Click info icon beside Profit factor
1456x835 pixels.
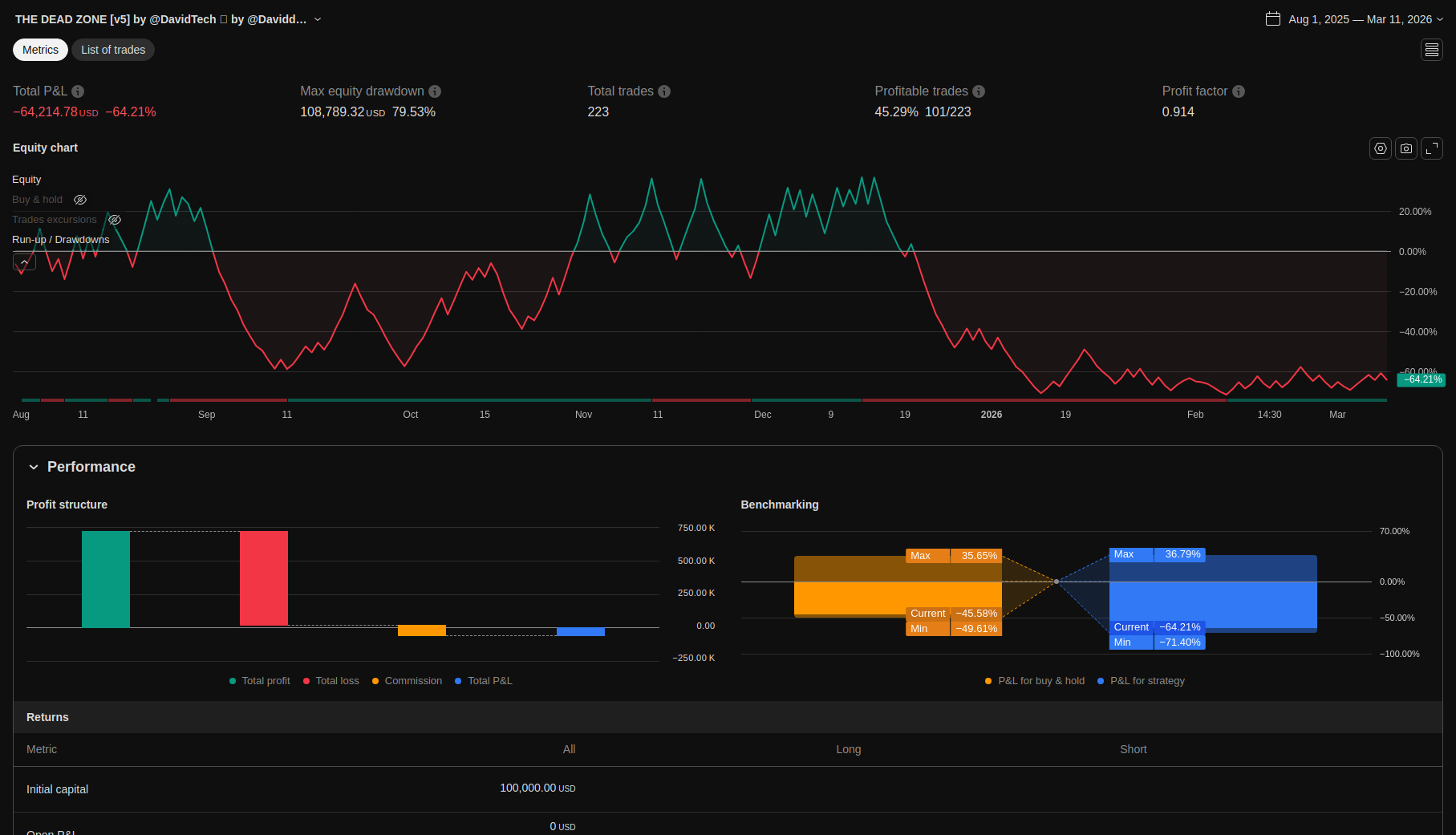click(1239, 91)
